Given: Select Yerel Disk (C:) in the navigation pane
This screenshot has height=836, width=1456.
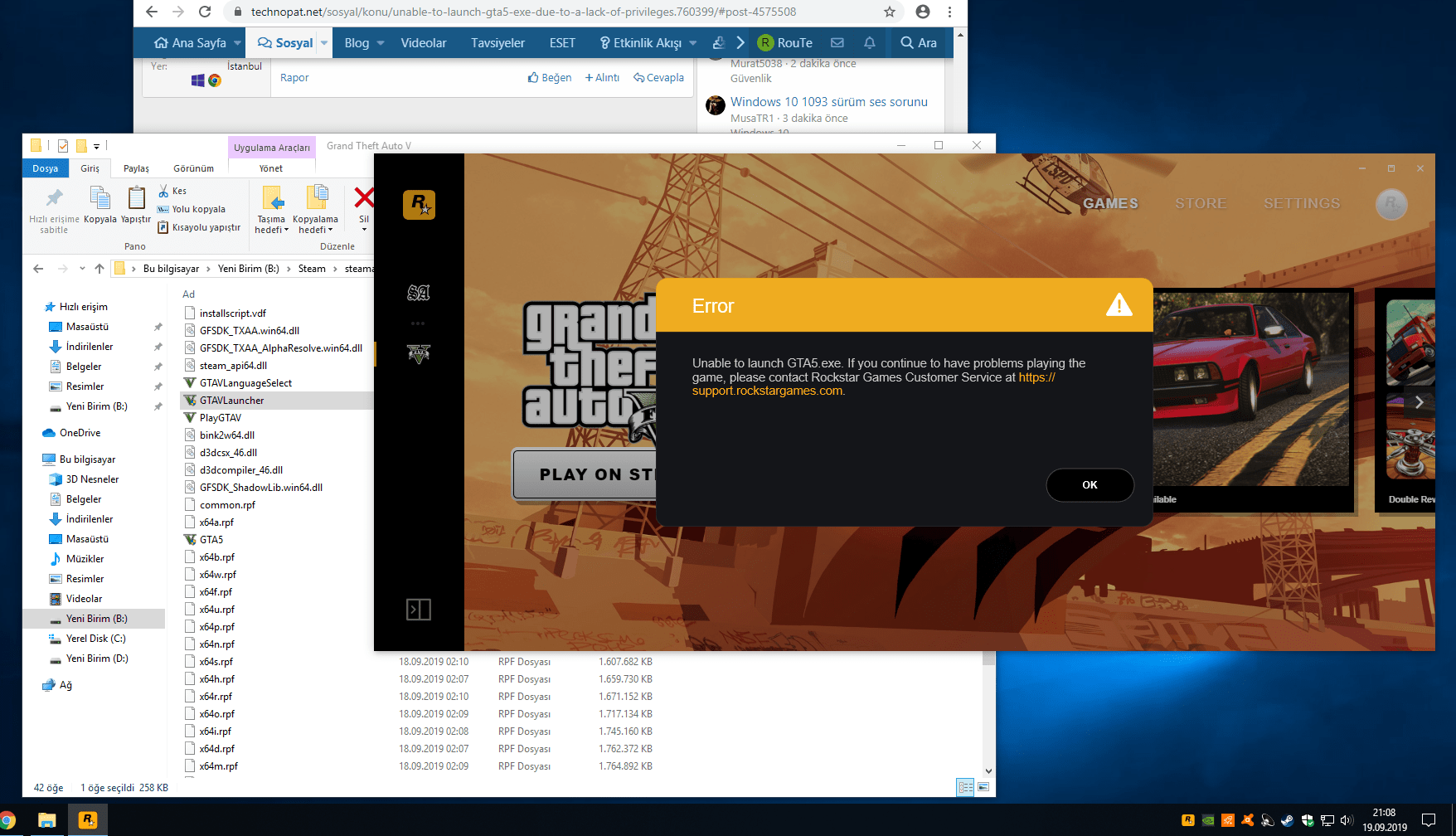Looking at the screenshot, I should [x=95, y=639].
